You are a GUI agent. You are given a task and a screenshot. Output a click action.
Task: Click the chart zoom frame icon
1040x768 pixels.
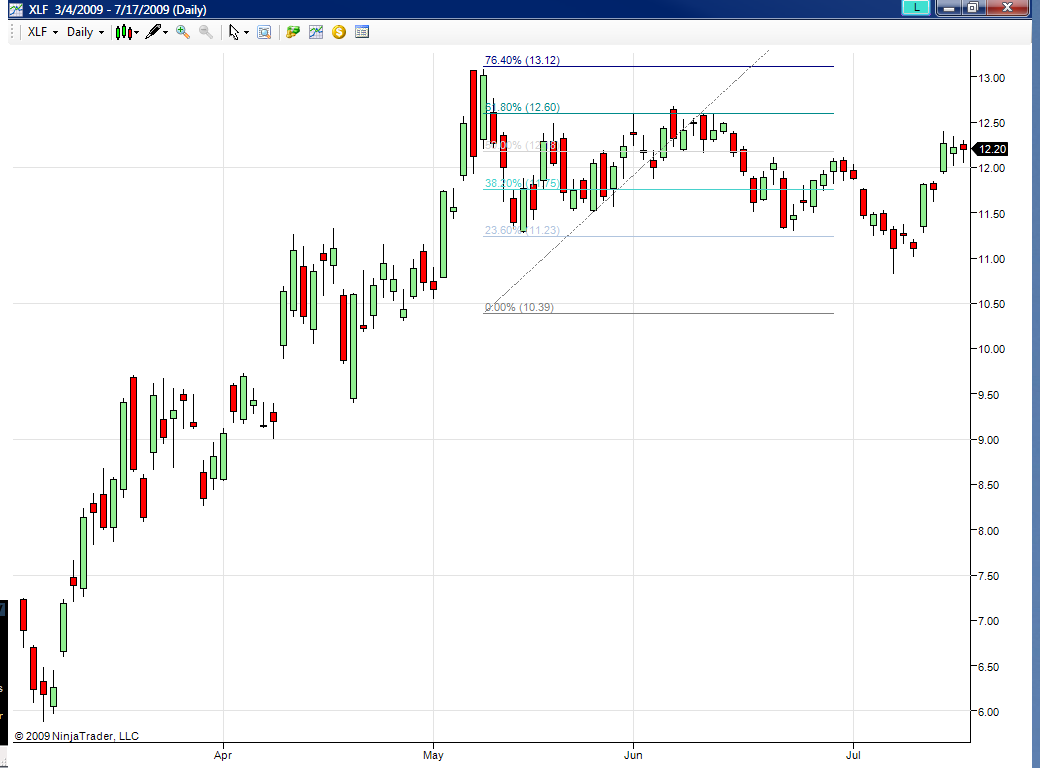tap(264, 32)
